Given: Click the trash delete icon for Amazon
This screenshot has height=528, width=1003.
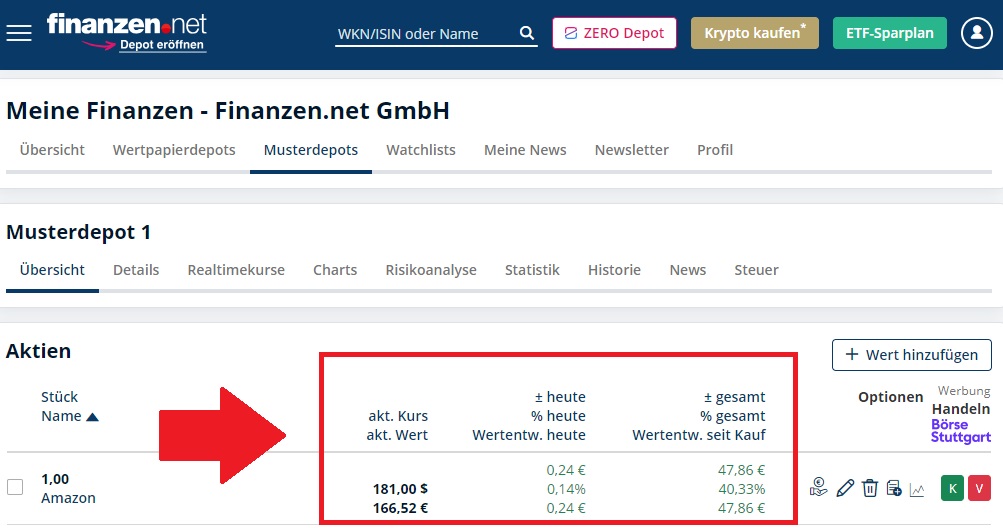Looking at the screenshot, I should [870, 488].
